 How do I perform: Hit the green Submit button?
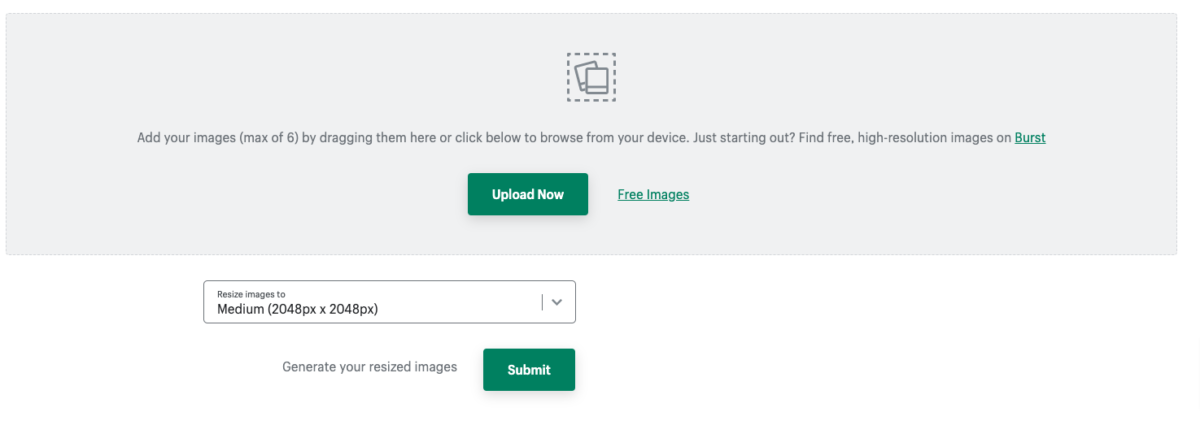pos(529,370)
